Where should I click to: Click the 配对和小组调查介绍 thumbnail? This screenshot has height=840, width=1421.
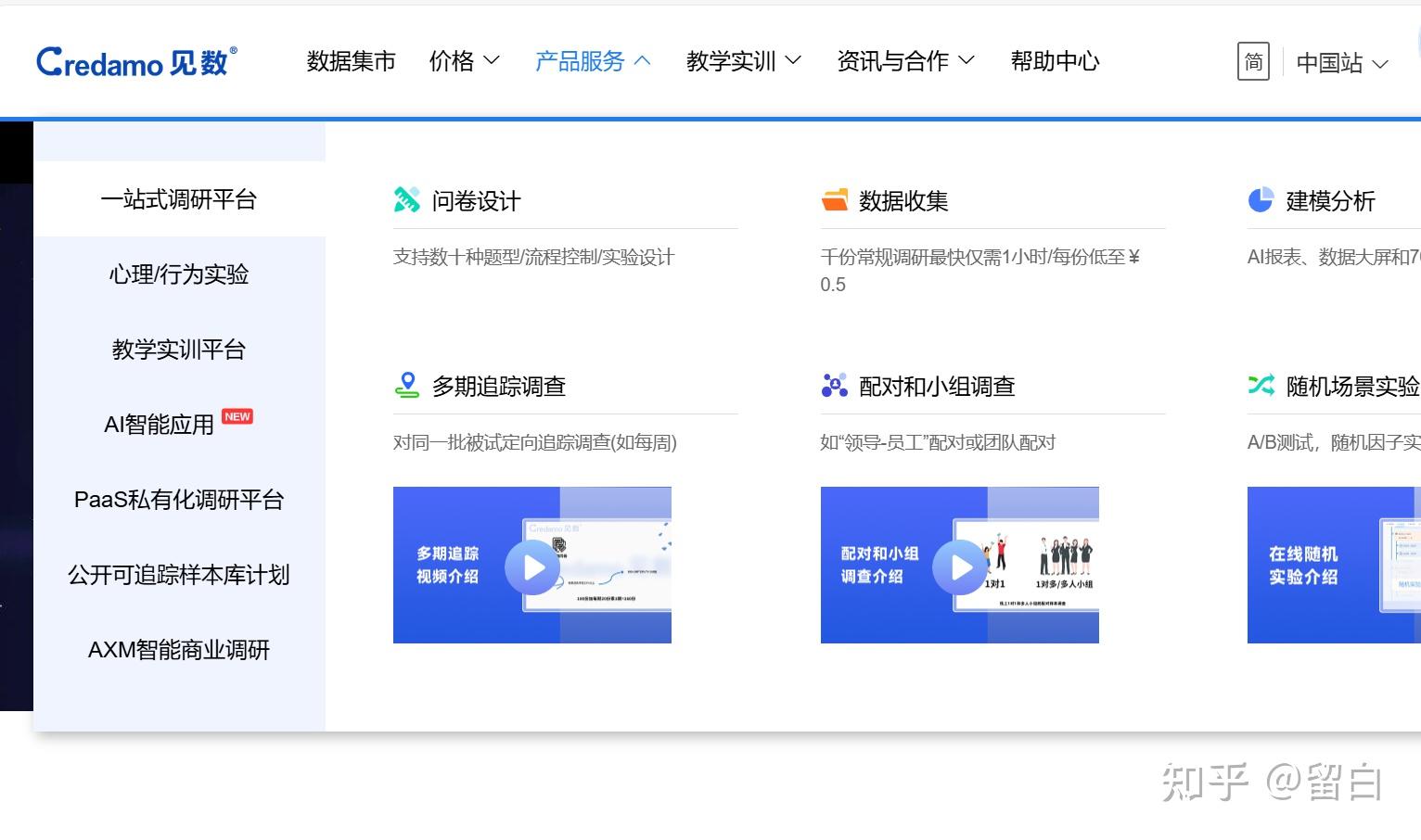pyautogui.click(x=958, y=565)
